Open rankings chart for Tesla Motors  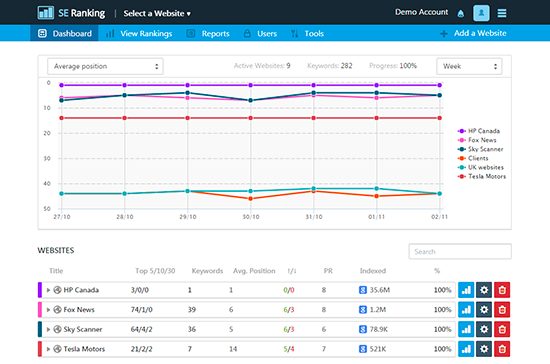466,349
